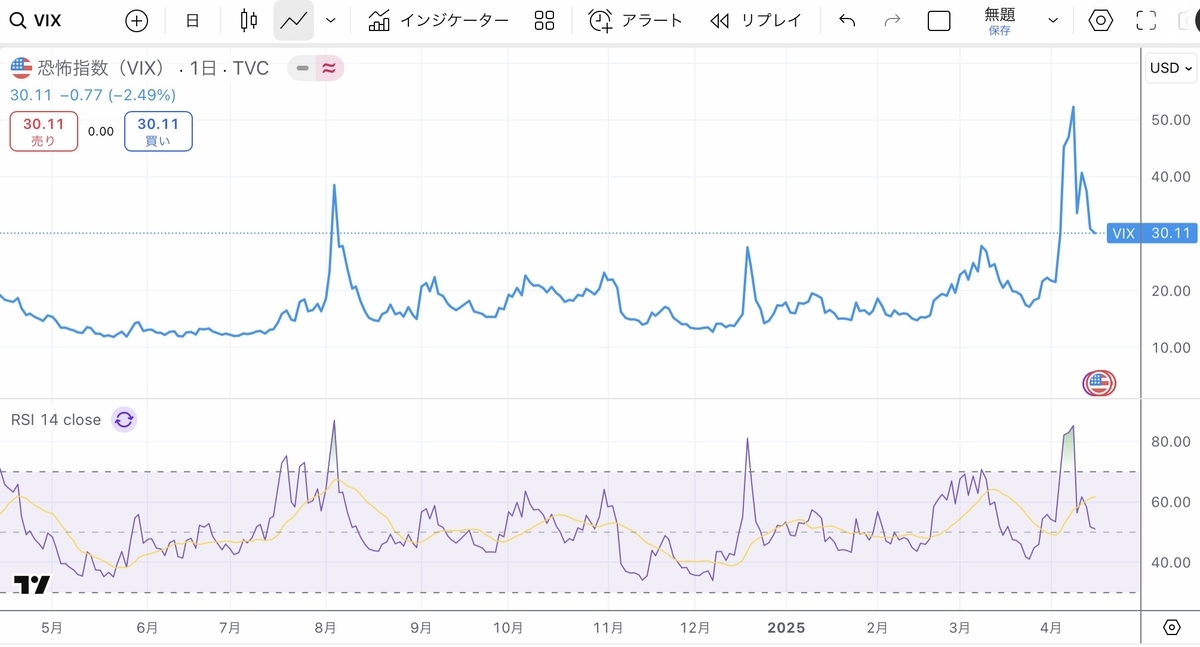The image size is (1200, 647).
Task: Add symbol with the plus circle icon
Action: (136, 20)
